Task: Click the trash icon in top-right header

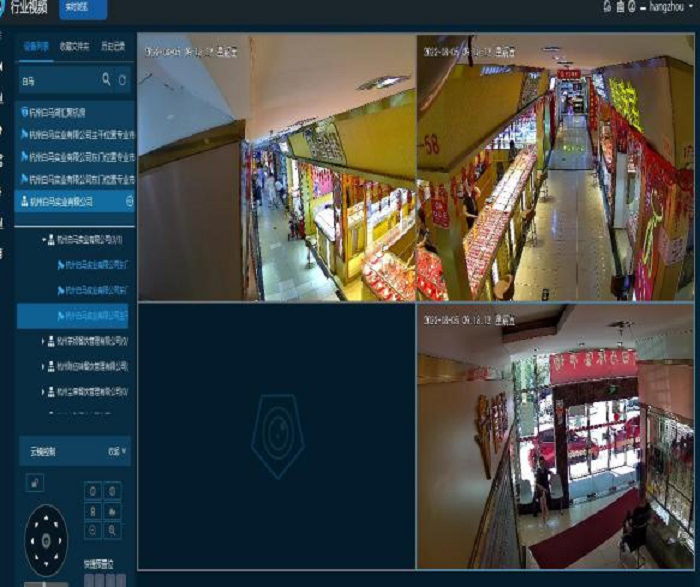Action: [620, 7]
